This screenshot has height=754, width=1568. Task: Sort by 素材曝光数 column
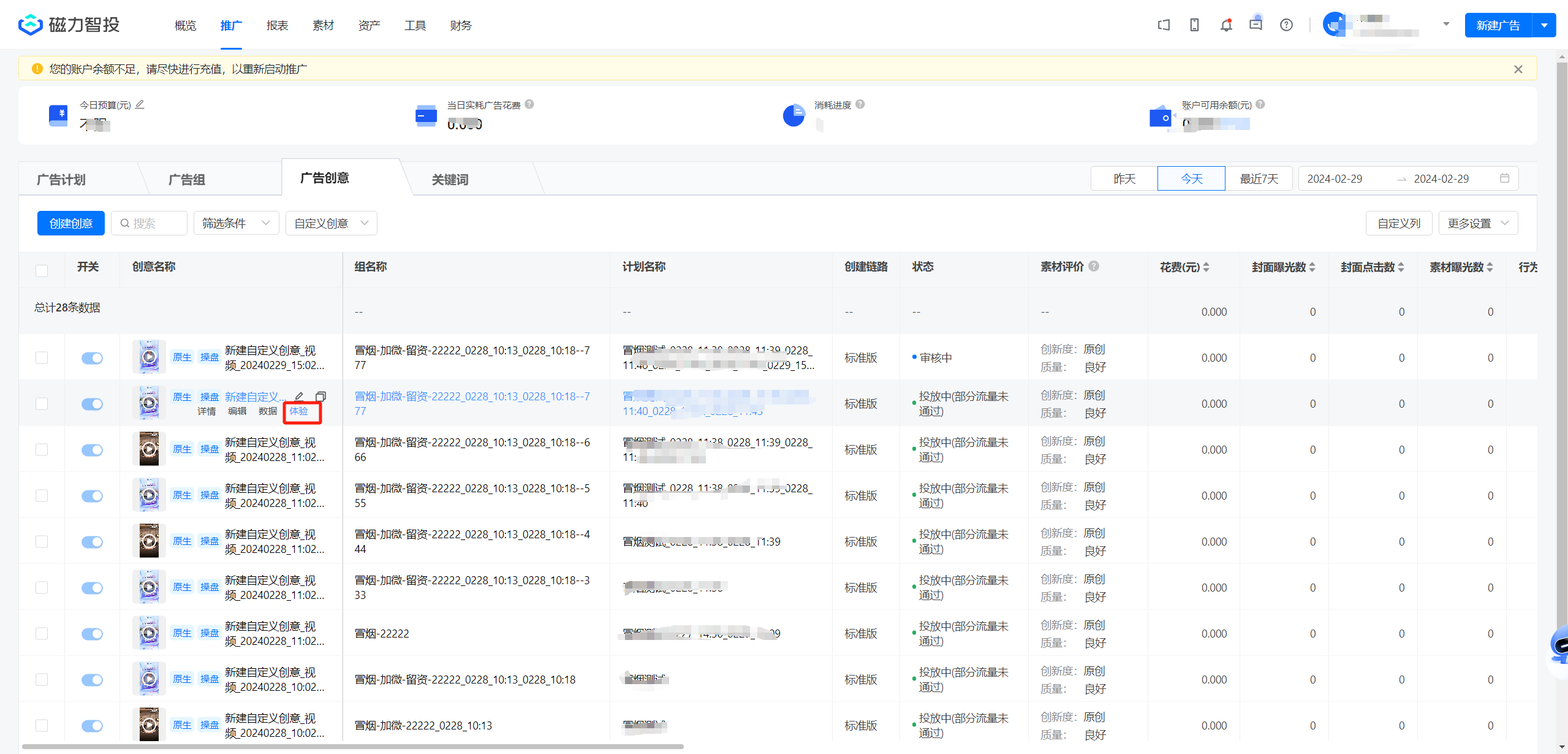tap(1490, 267)
